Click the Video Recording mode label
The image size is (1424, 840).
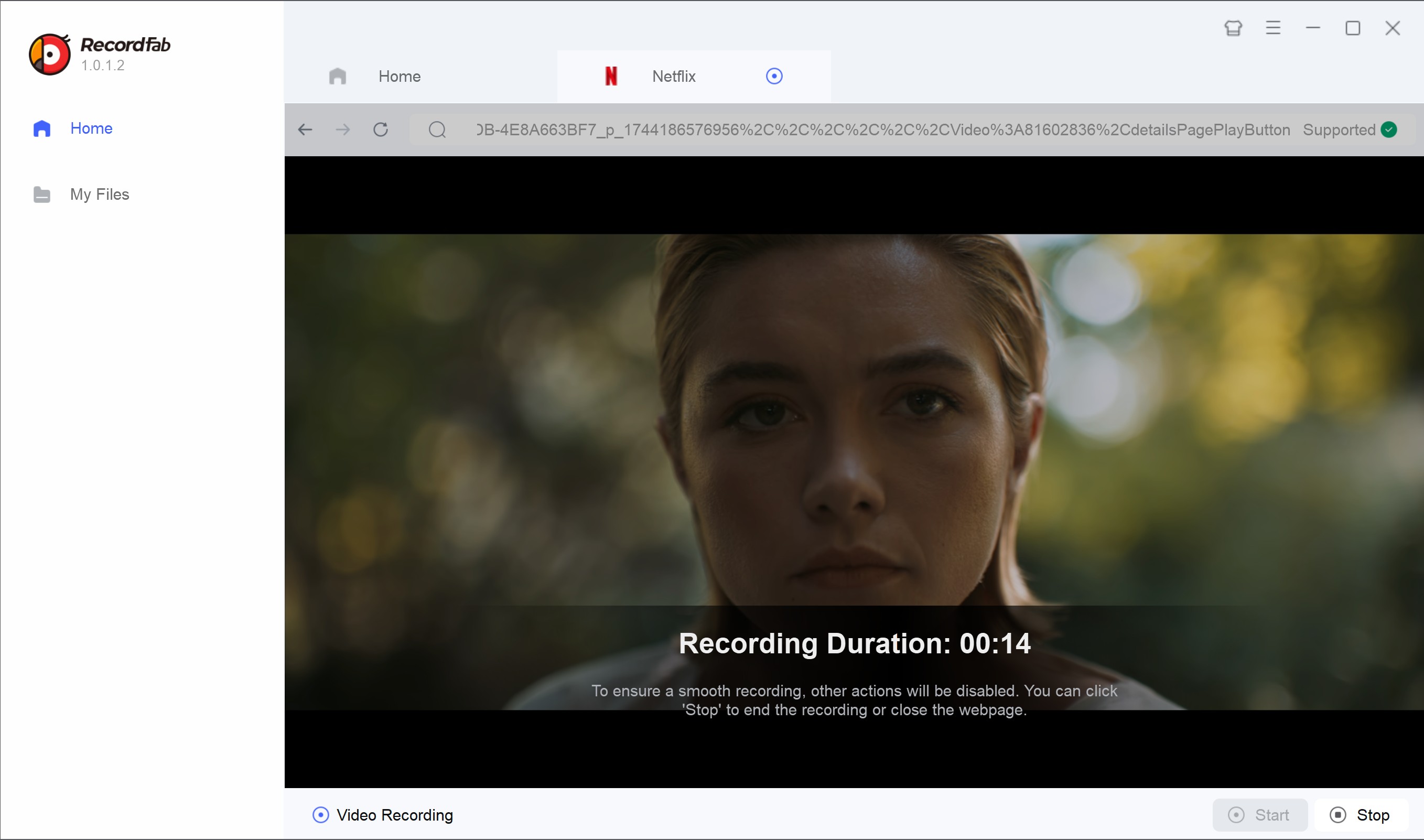tap(394, 815)
